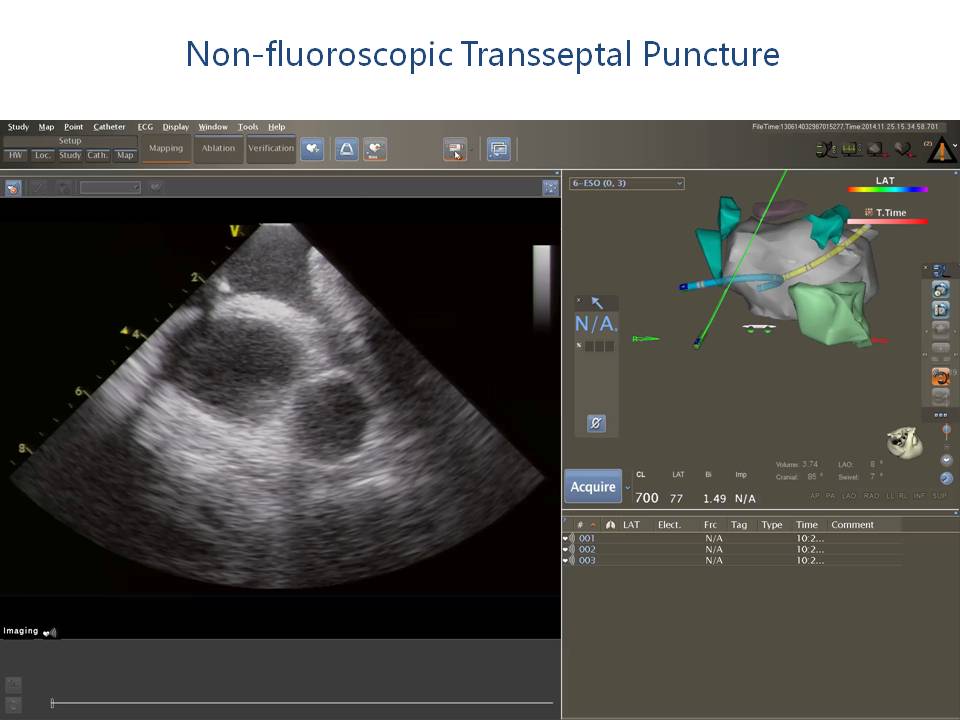The height and width of the screenshot is (720, 960).
Task: Switch to the Ablation tab
Action: 218,149
